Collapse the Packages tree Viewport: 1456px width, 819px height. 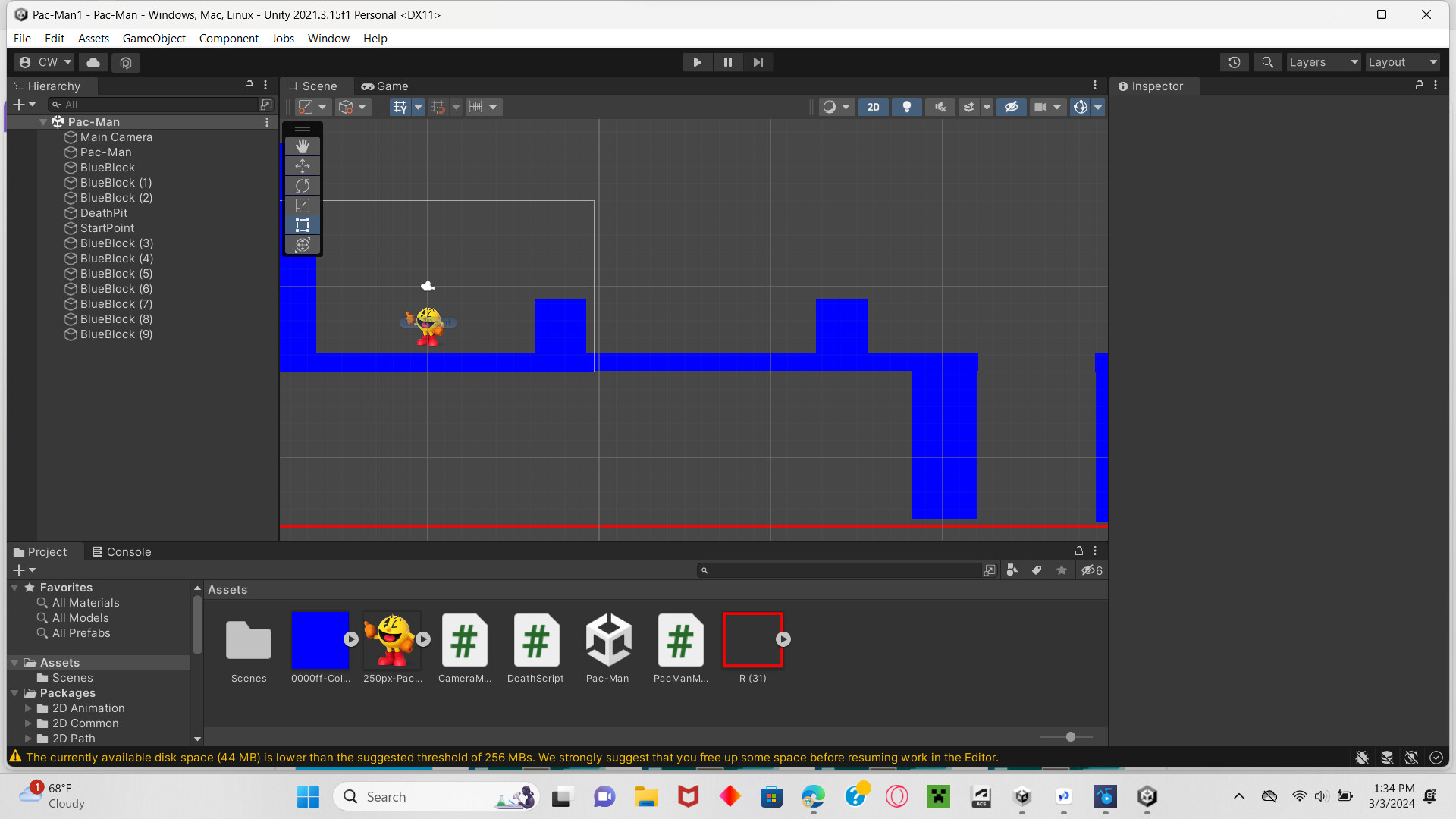[14, 693]
